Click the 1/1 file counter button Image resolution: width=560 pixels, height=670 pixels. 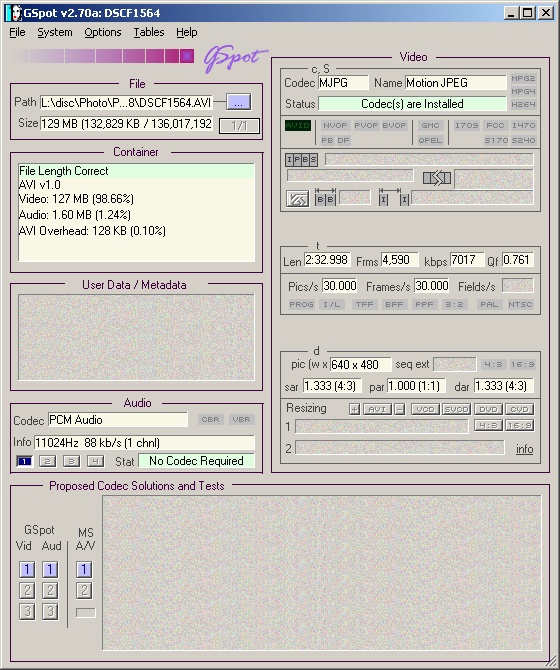(239, 126)
